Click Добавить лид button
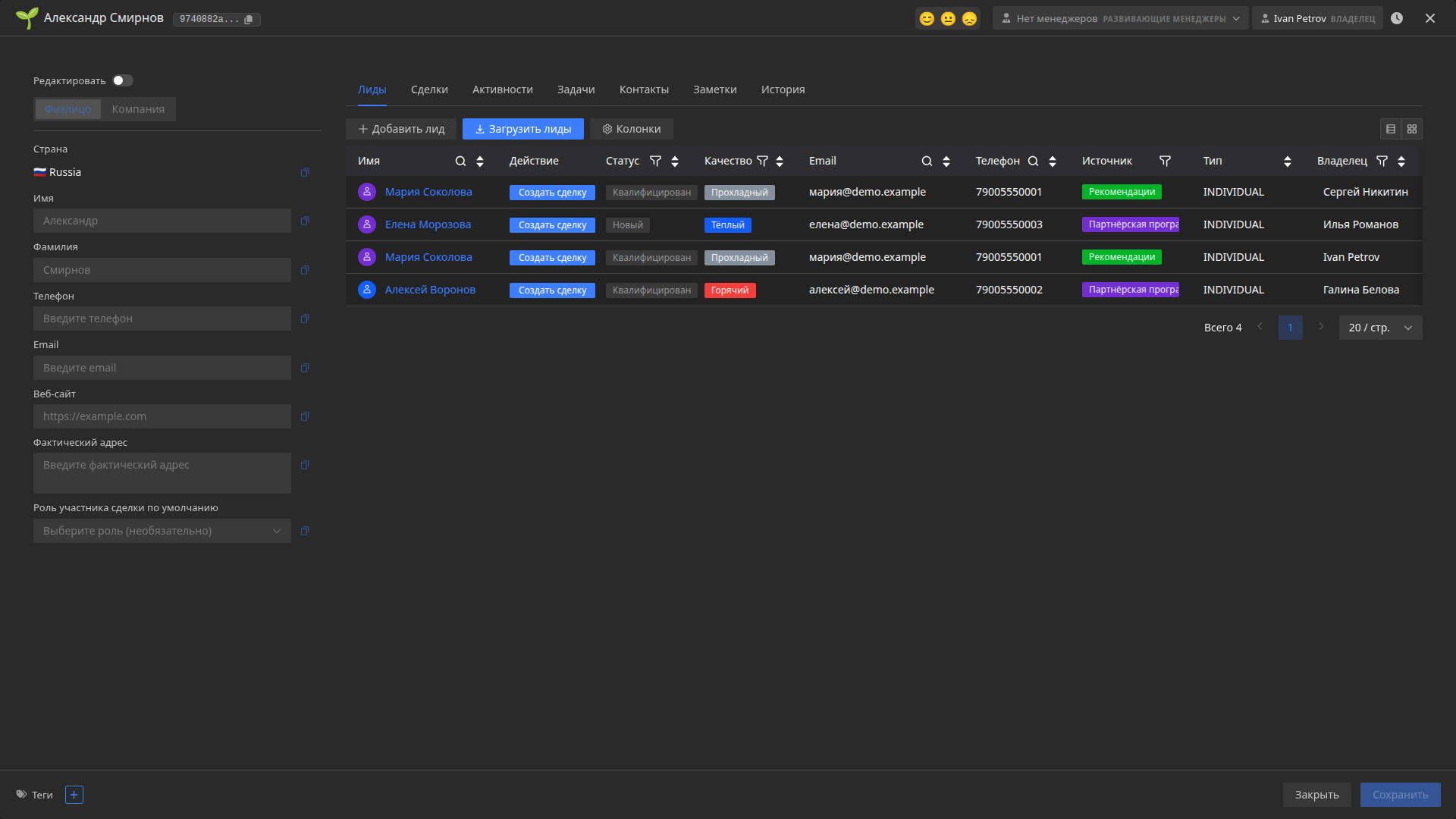The image size is (1456, 819). 401,129
